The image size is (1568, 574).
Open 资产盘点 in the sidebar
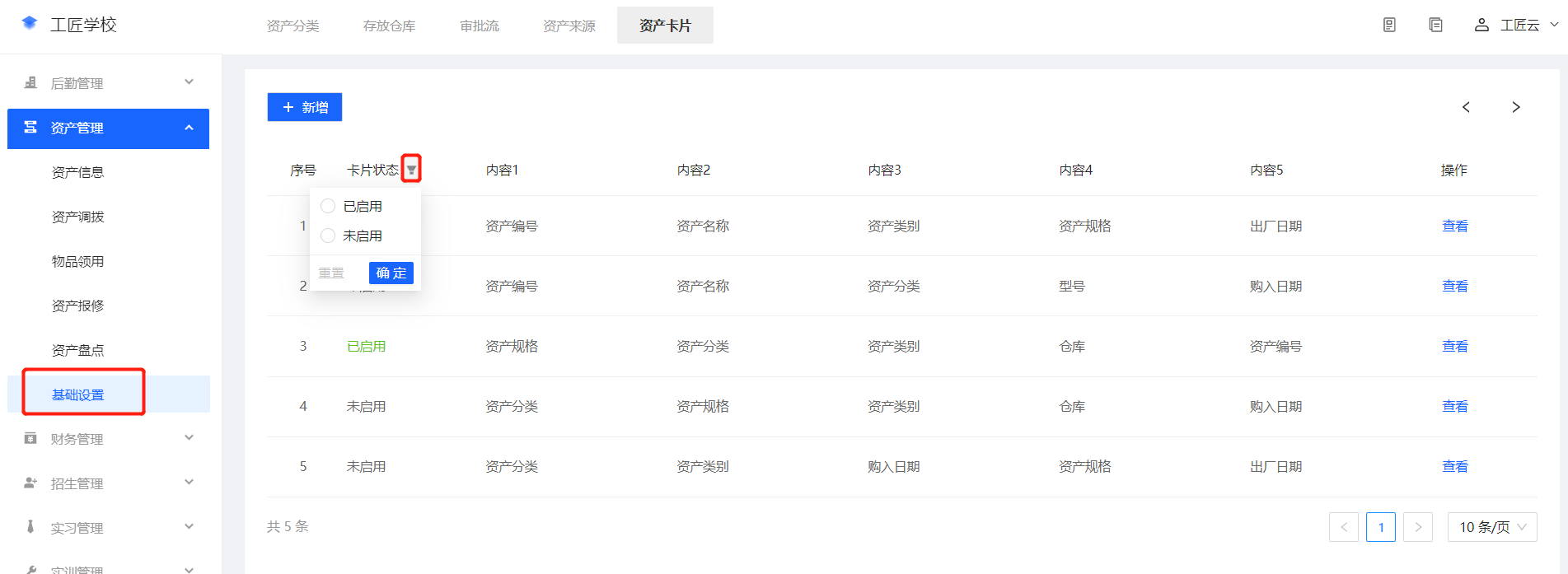[78, 351]
